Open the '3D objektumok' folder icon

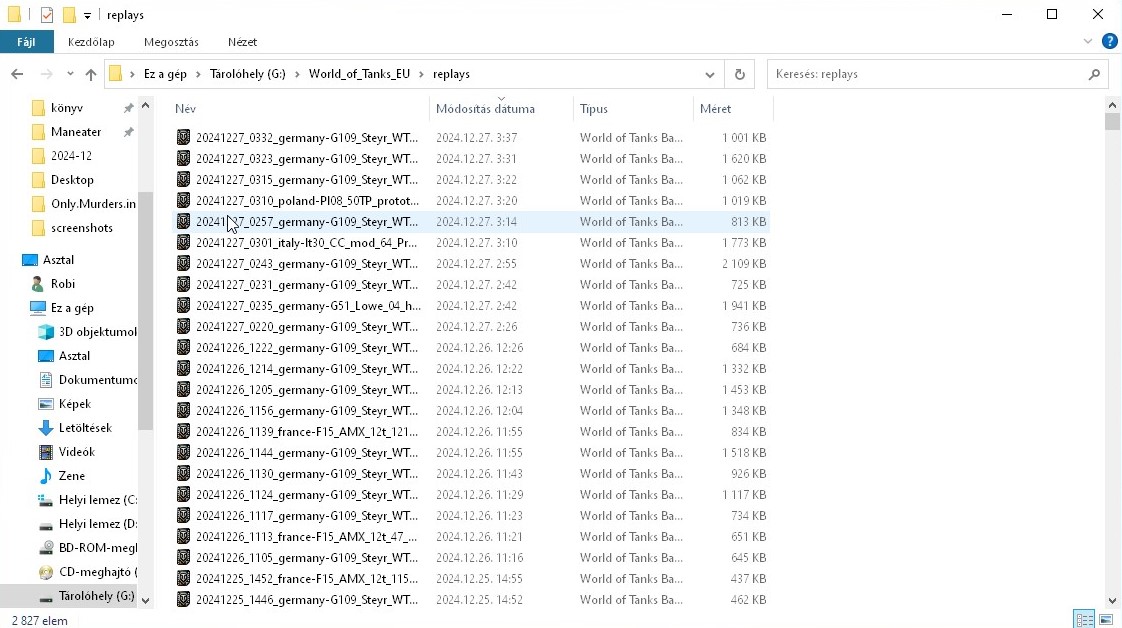pyautogui.click(x=46, y=332)
